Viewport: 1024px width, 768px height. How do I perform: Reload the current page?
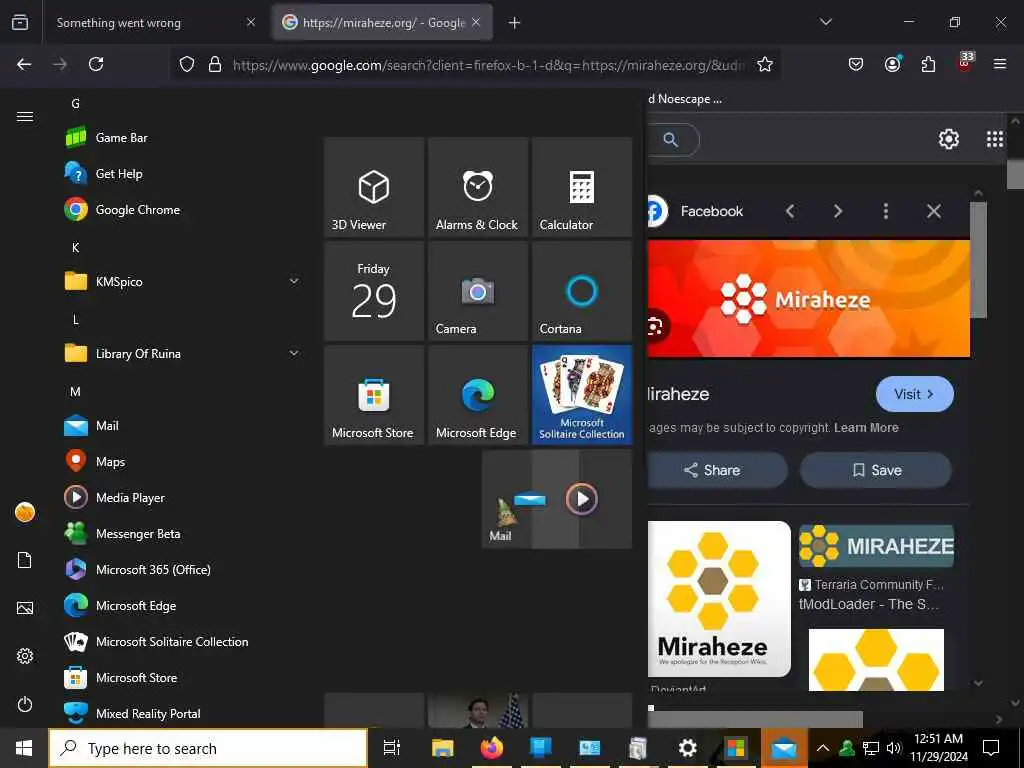tap(96, 64)
